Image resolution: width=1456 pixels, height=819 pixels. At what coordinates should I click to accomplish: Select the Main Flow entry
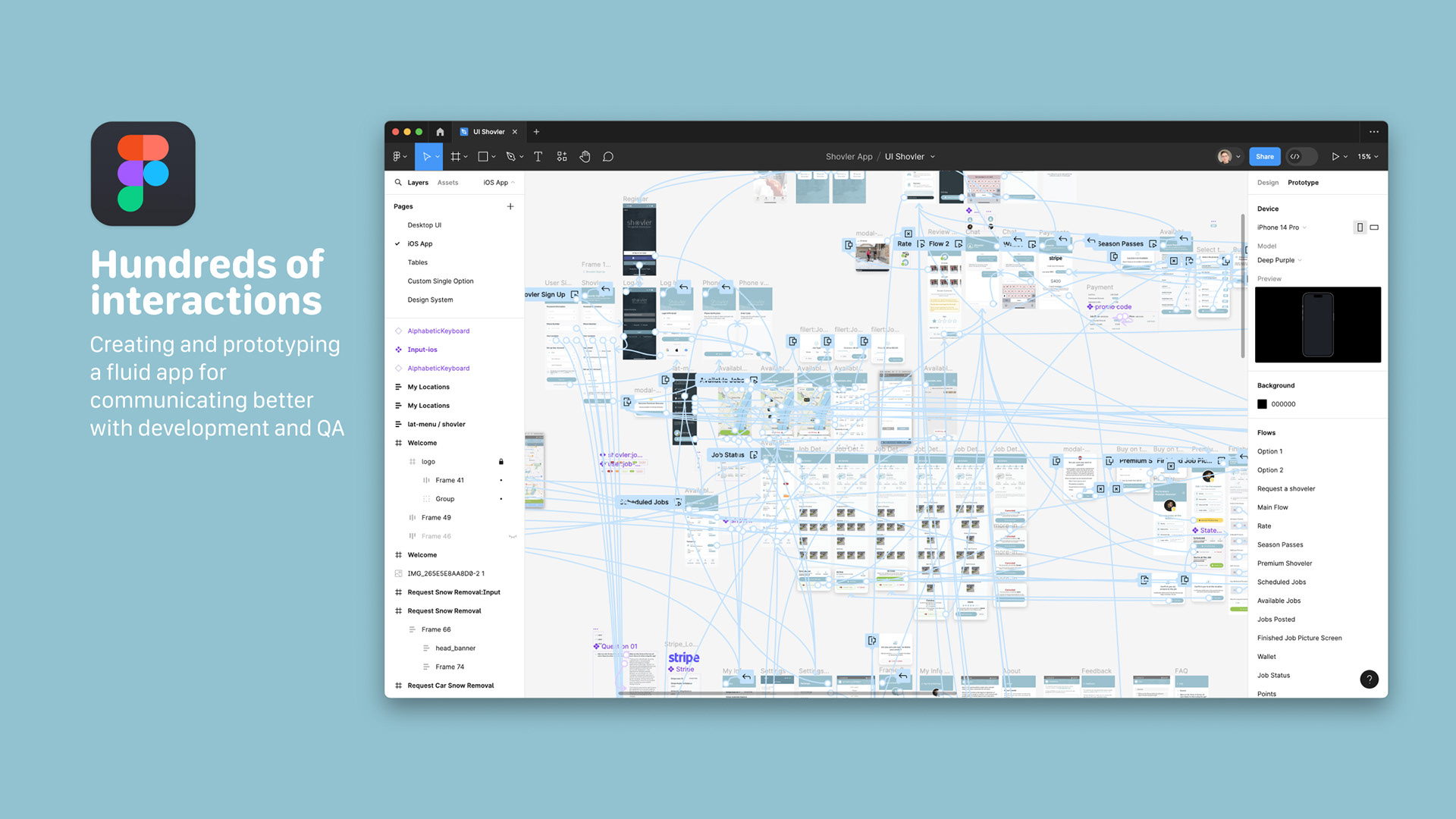1272,508
